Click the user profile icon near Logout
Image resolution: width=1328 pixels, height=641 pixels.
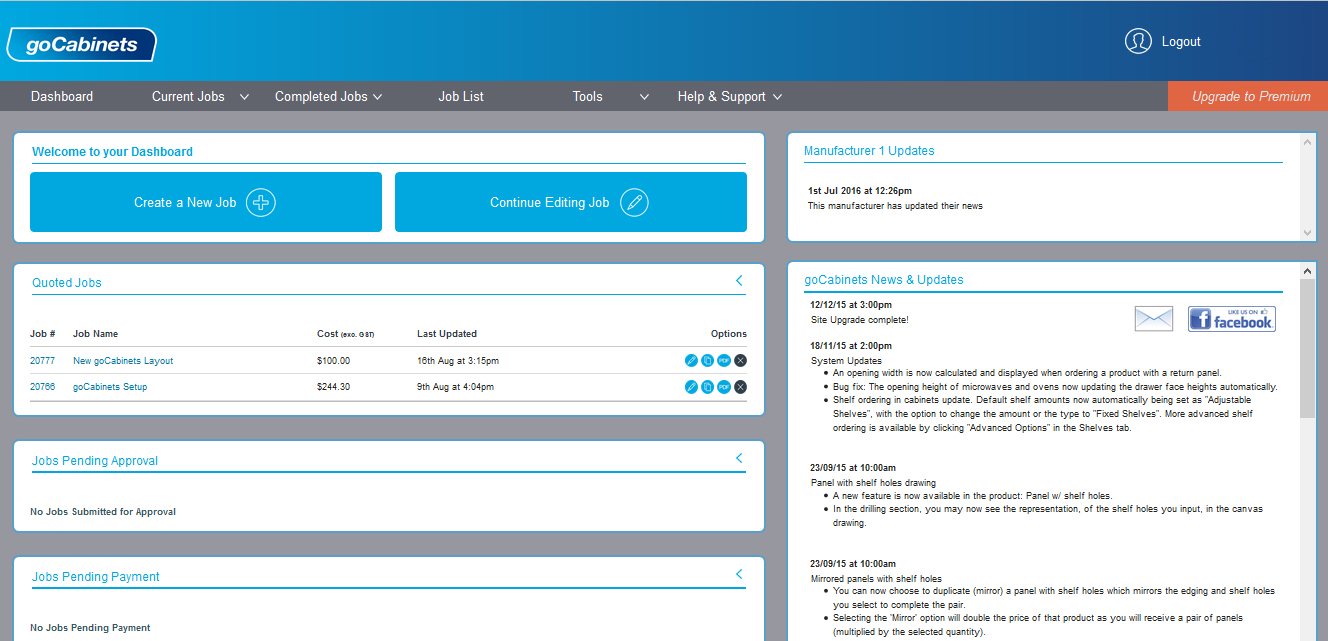[1138, 41]
